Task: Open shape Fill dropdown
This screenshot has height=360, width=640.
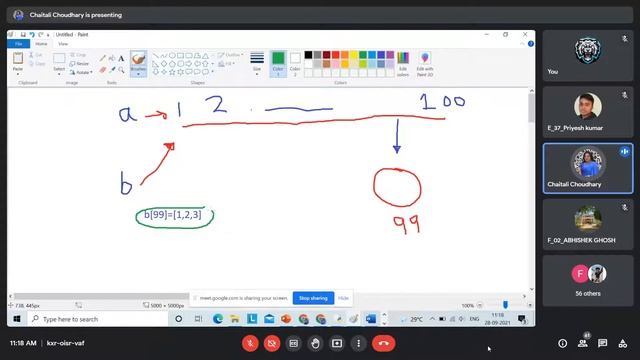Action: click(x=227, y=64)
